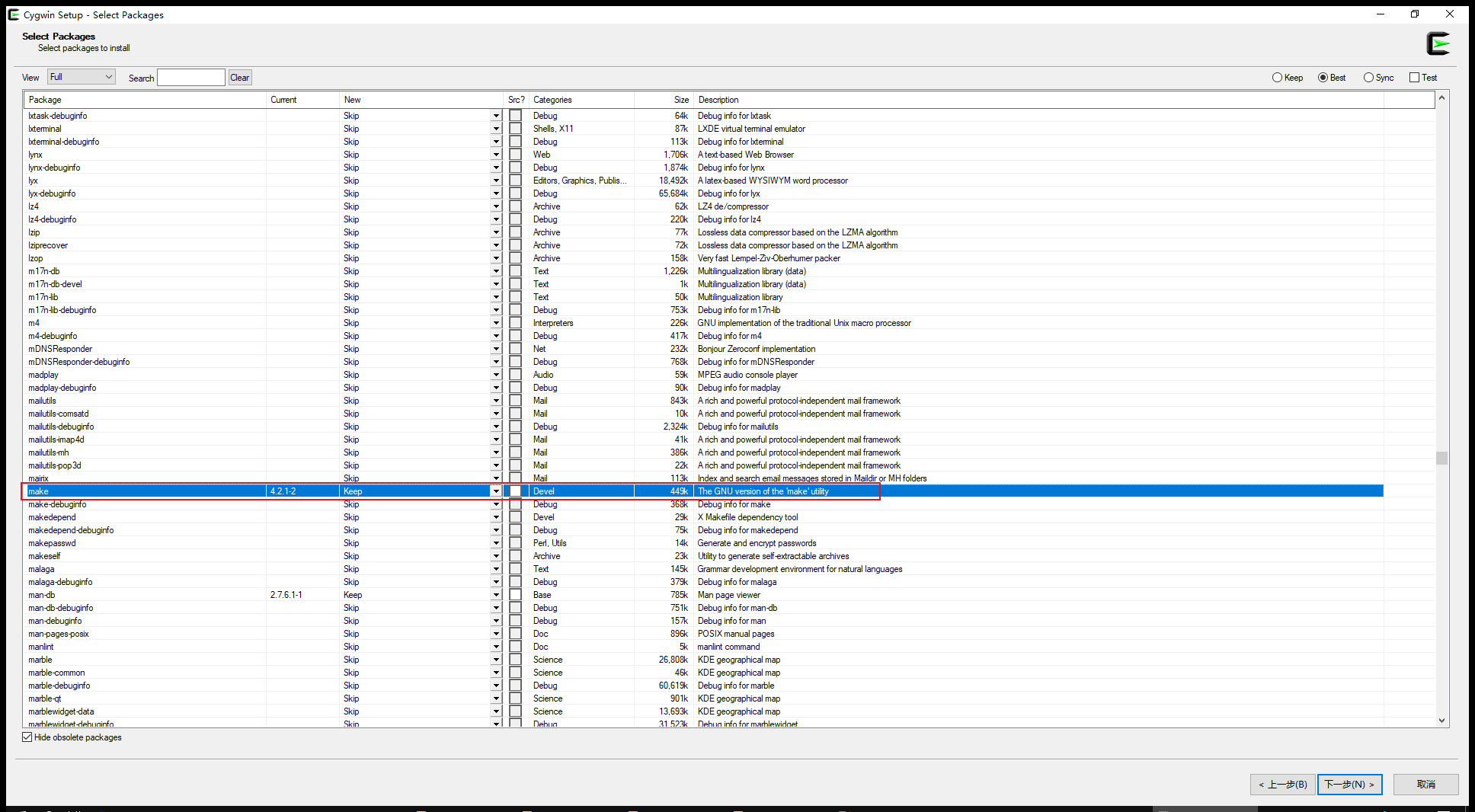Select the m17n-db package name
Image resolution: width=1475 pixels, height=812 pixels.
44,271
